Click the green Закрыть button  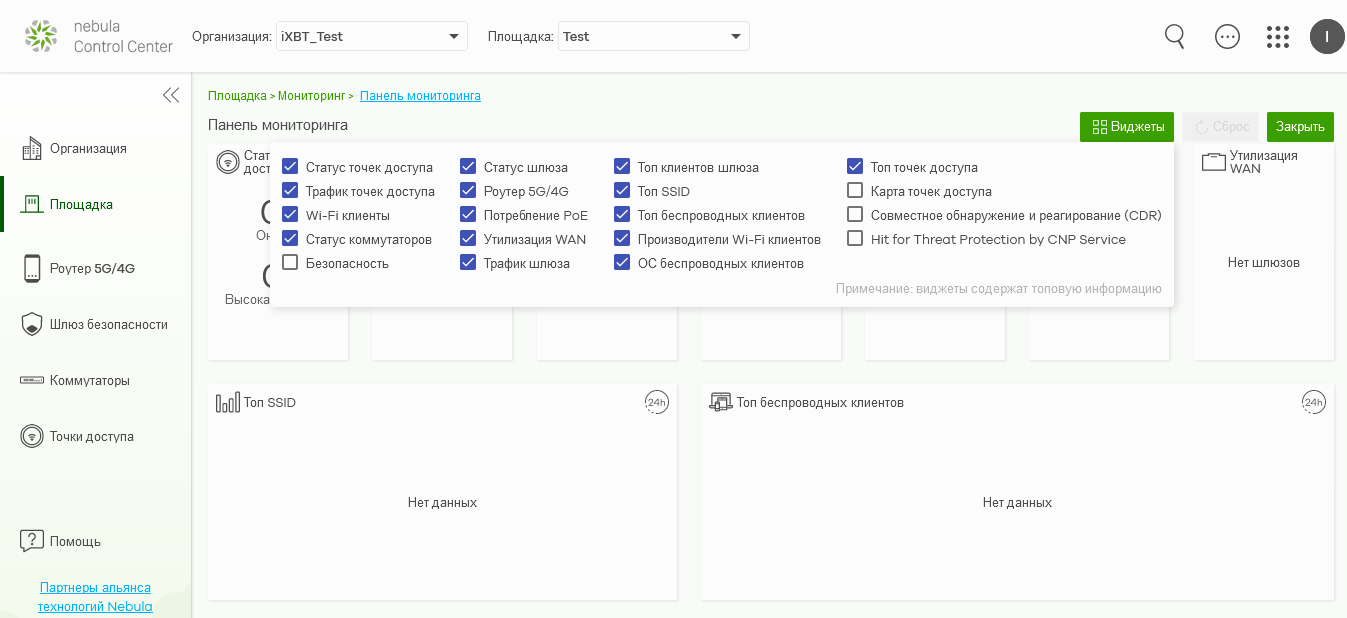pyautogui.click(x=1300, y=127)
